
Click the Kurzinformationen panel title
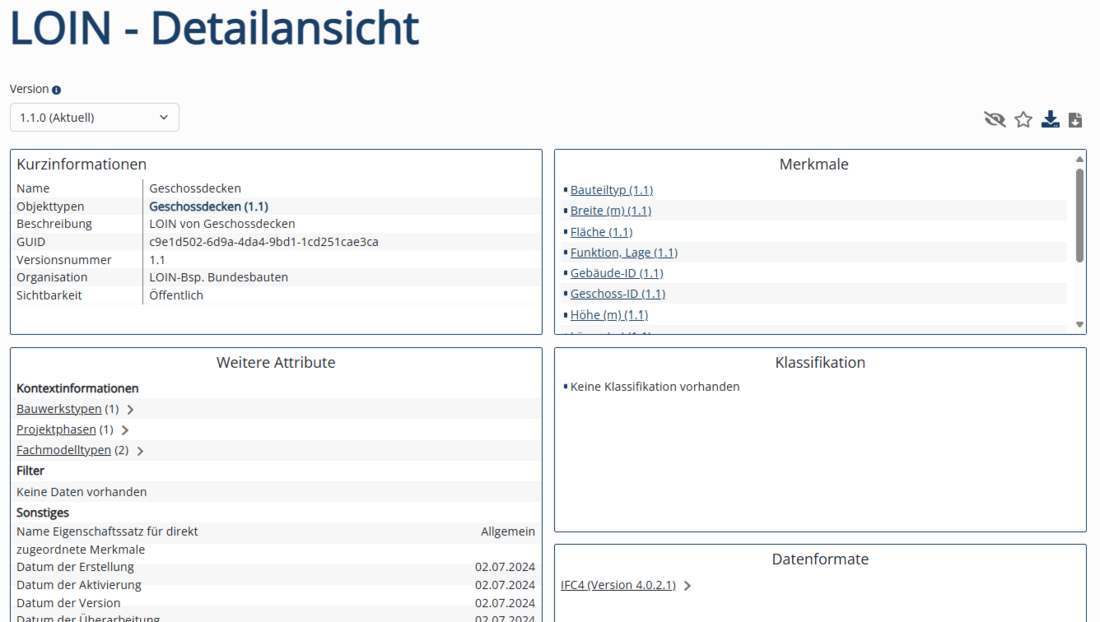tap(81, 164)
